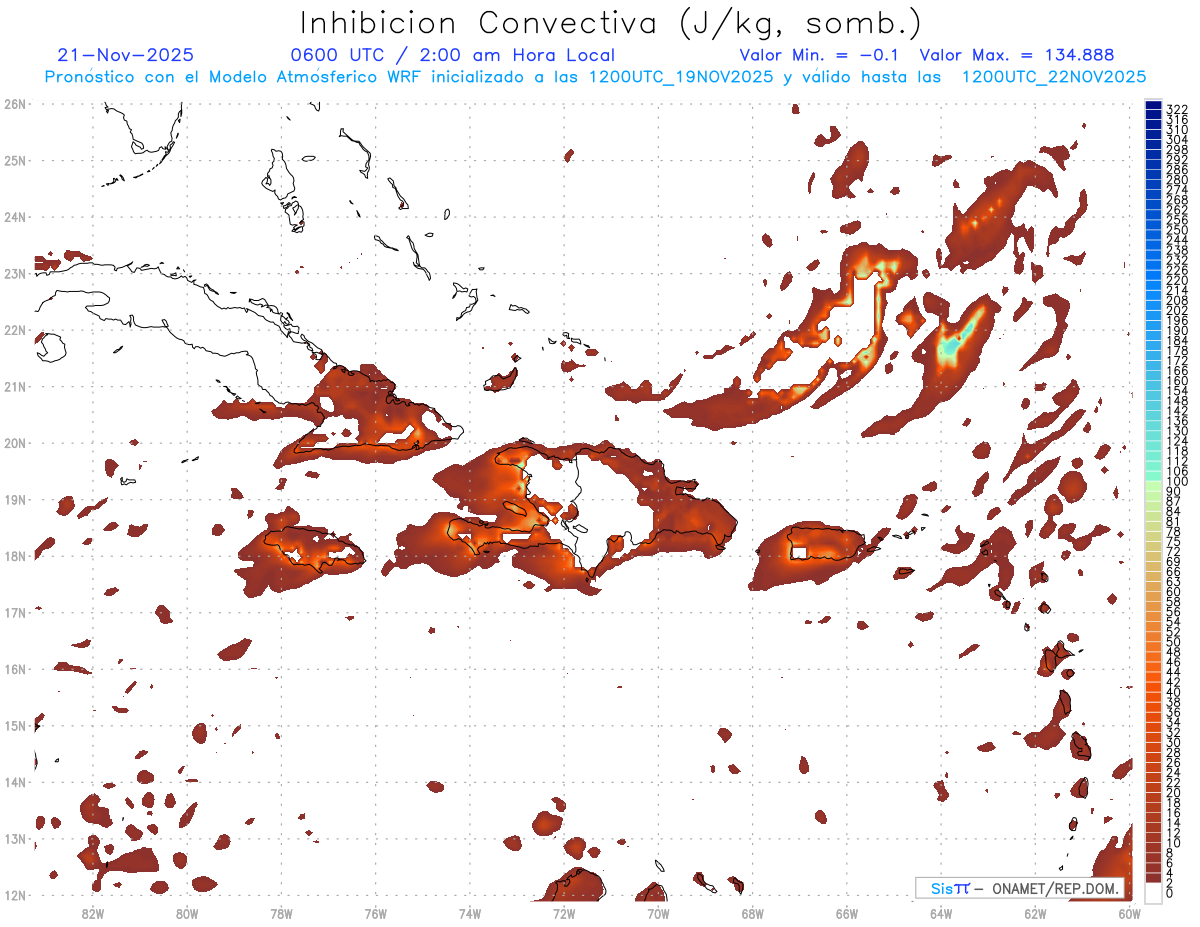This screenshot has height=927, width=1200.
Task: Click the time label '0600 UTC / 2:00 am Hora Local'
Action: coord(452,55)
